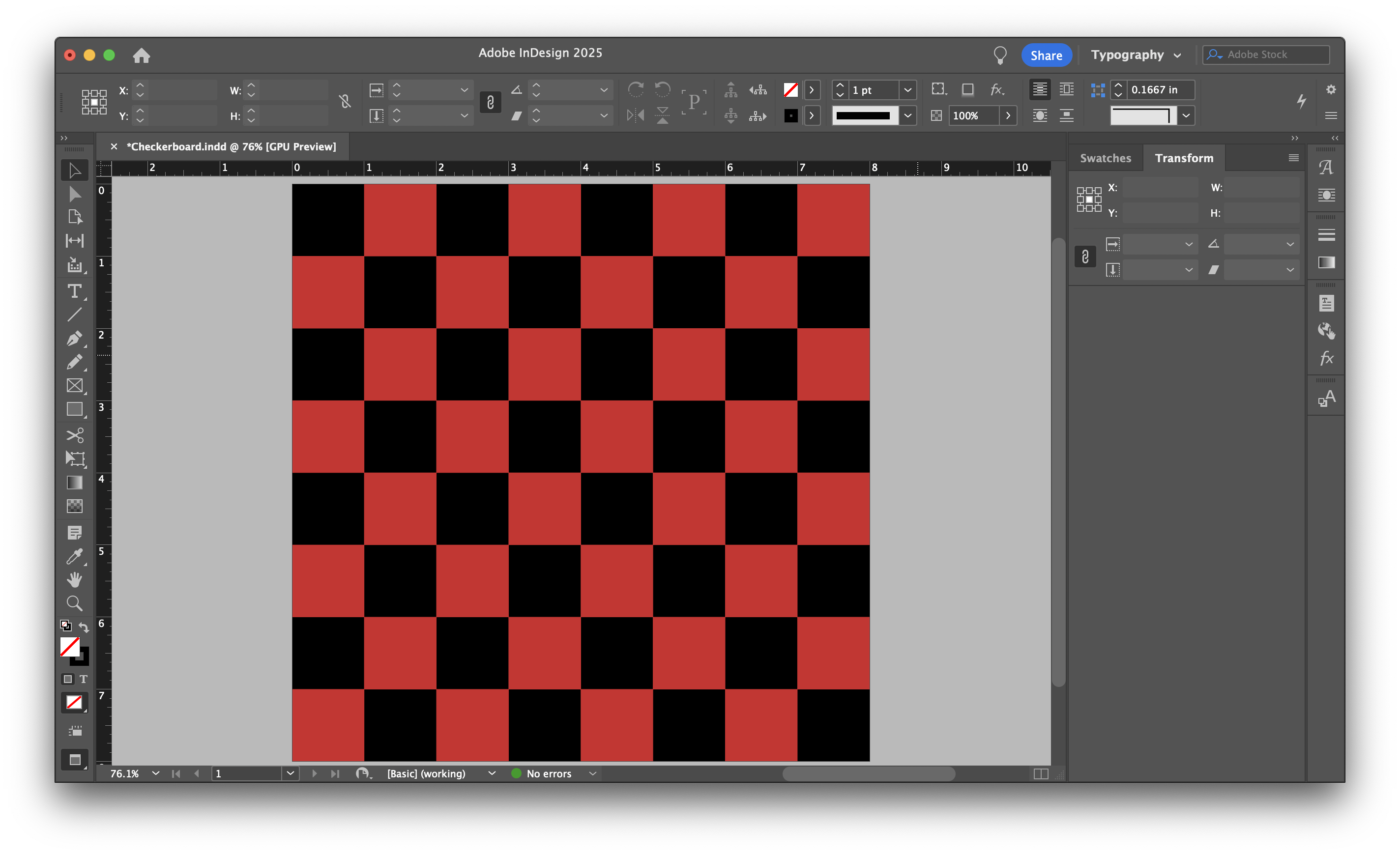Click the Swap Fill and Stroke arrow
1400x855 pixels.
[84, 627]
